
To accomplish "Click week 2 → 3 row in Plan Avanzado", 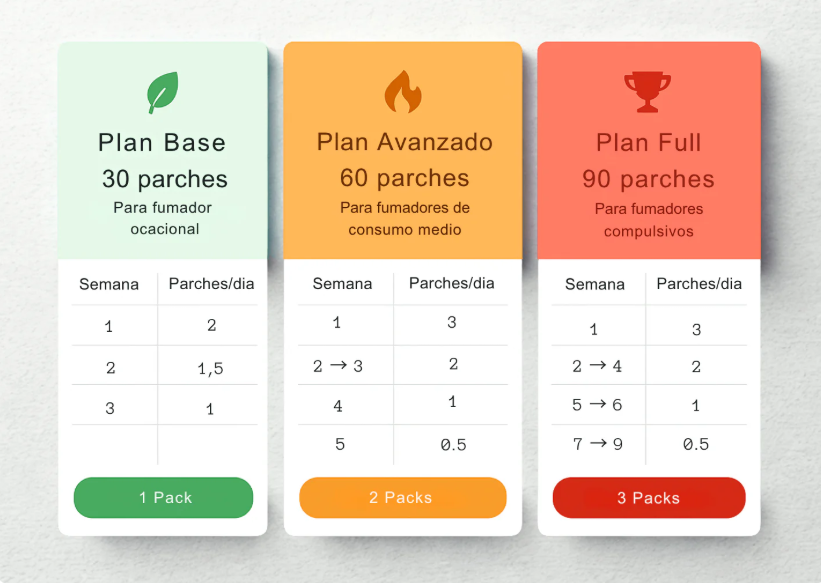I will click(x=338, y=366).
